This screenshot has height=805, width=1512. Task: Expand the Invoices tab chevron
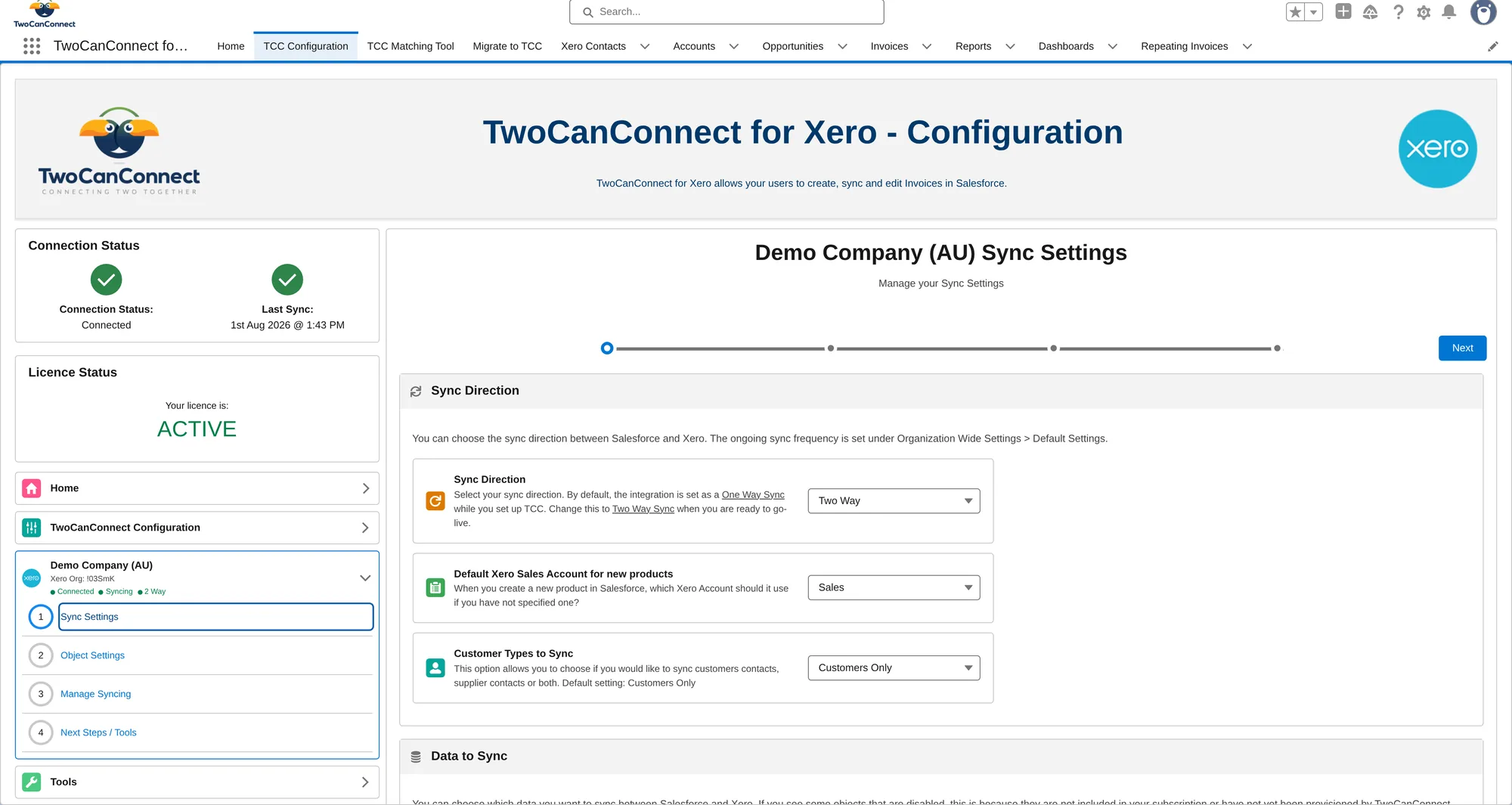pyautogui.click(x=927, y=46)
